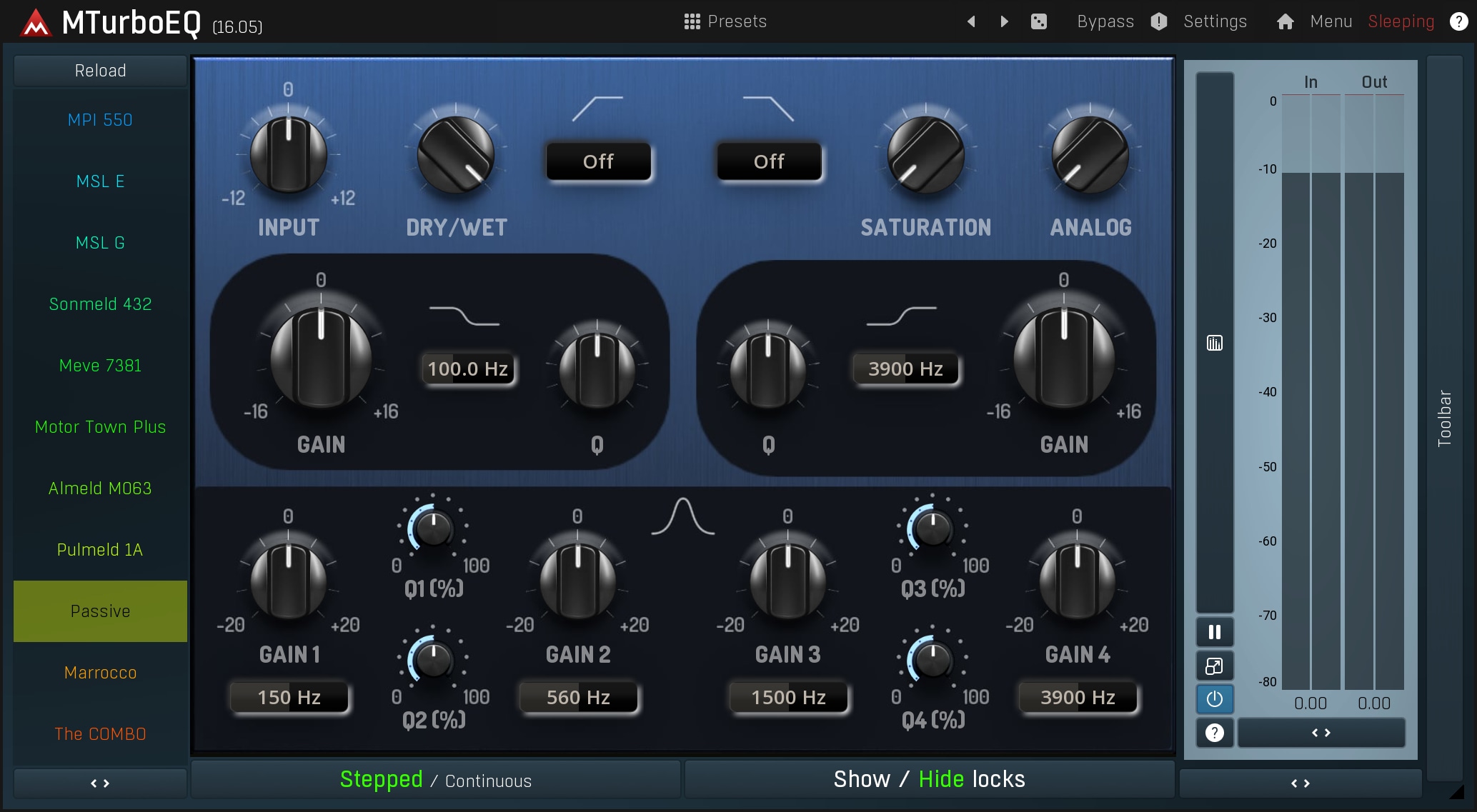Open the low shelf 100.0 Hz frequency selector
This screenshot has width=1477, height=812.
click(x=468, y=369)
